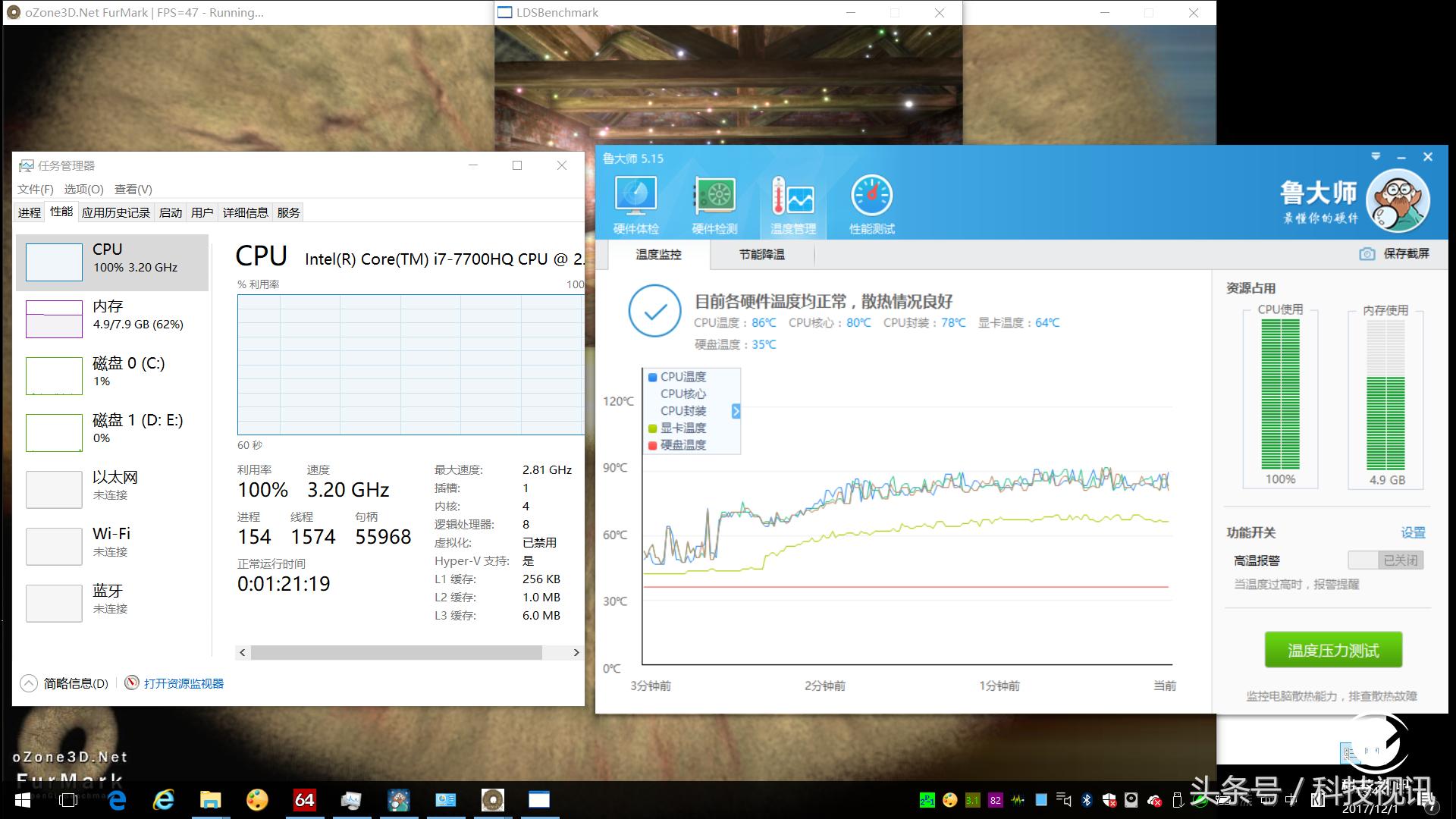The width and height of the screenshot is (1456, 819).
Task: Open the 详细信息 tab in Task Manager
Action: point(245,212)
